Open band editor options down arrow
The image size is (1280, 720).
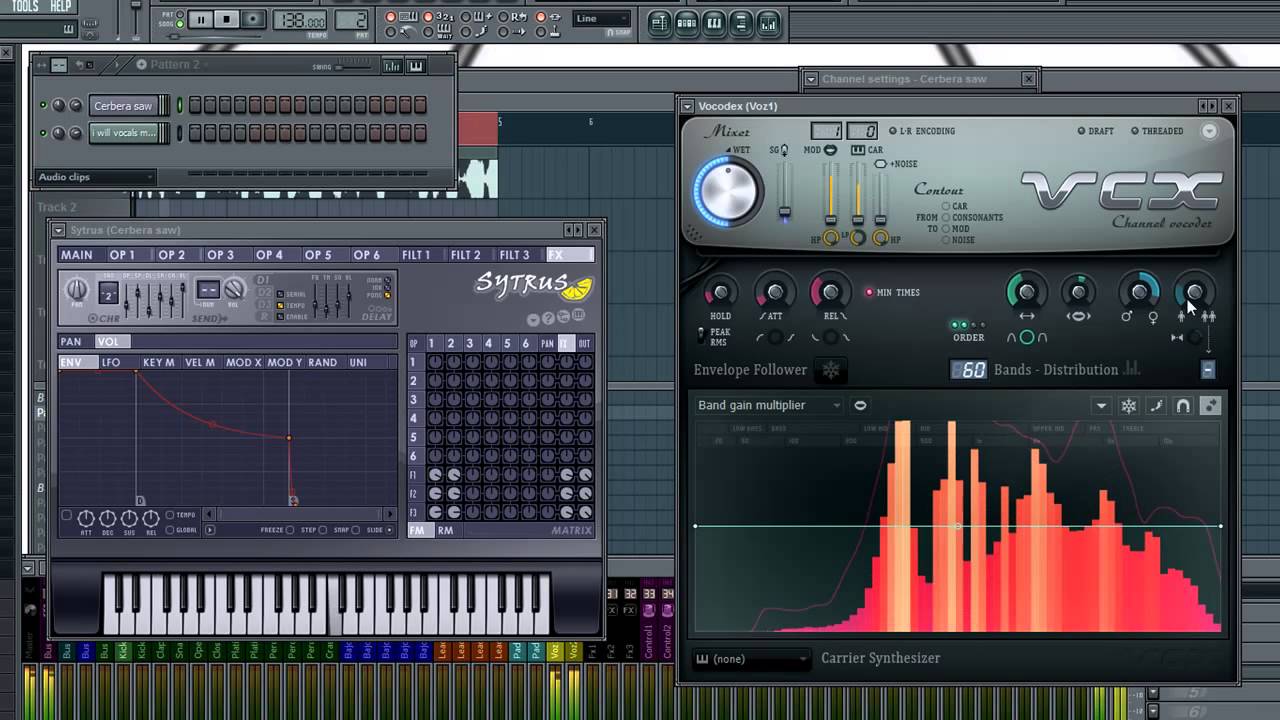(1101, 405)
